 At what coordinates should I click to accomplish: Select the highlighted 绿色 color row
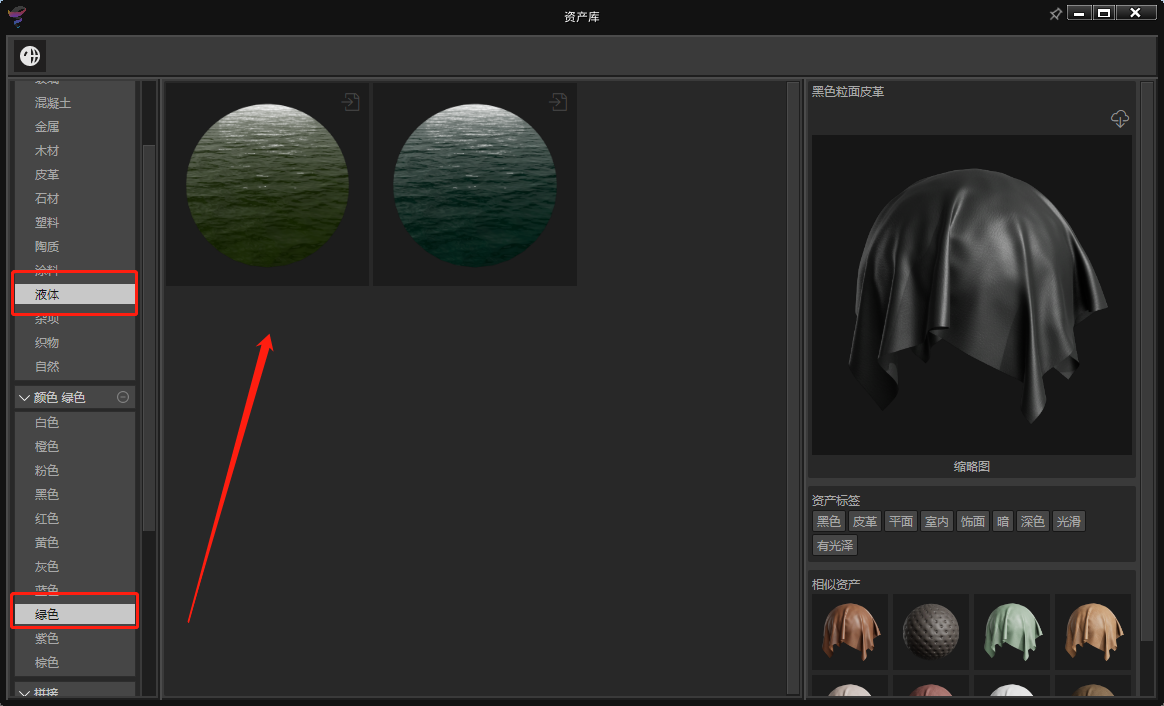click(x=75, y=614)
